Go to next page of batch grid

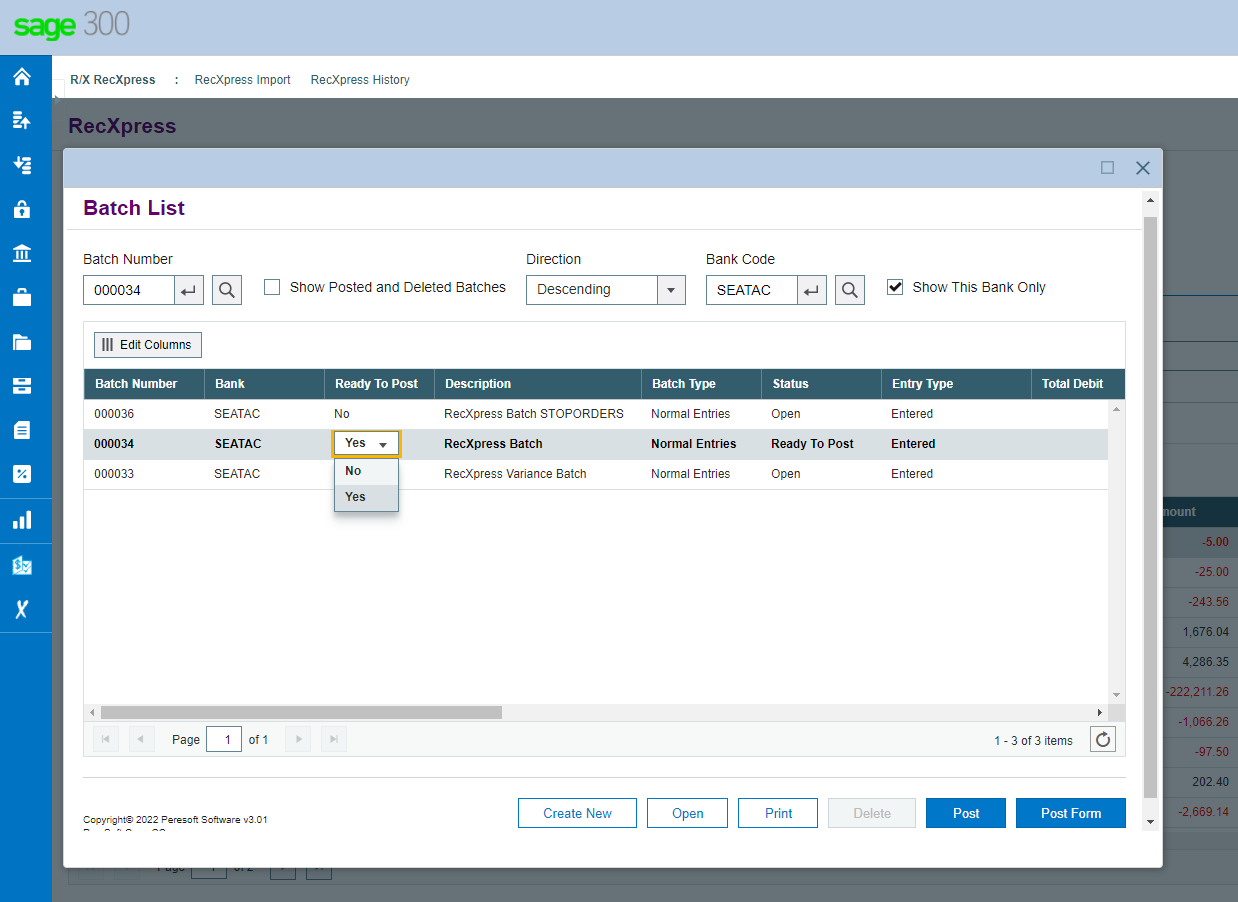298,740
